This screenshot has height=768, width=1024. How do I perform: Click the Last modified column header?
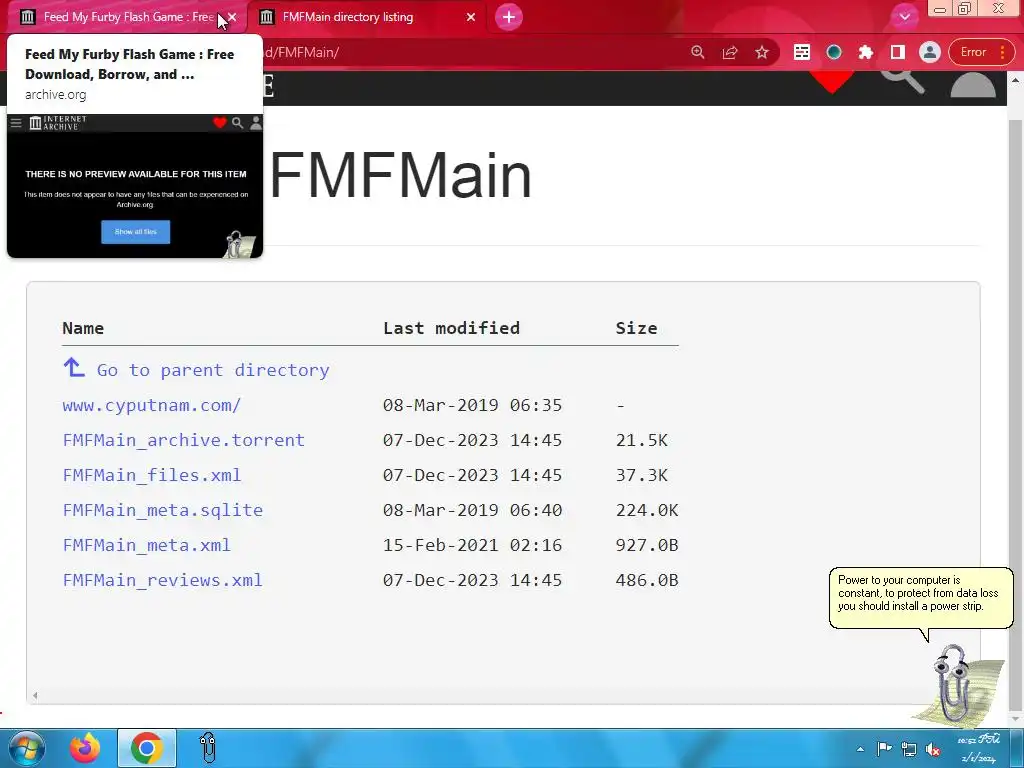[451, 328]
